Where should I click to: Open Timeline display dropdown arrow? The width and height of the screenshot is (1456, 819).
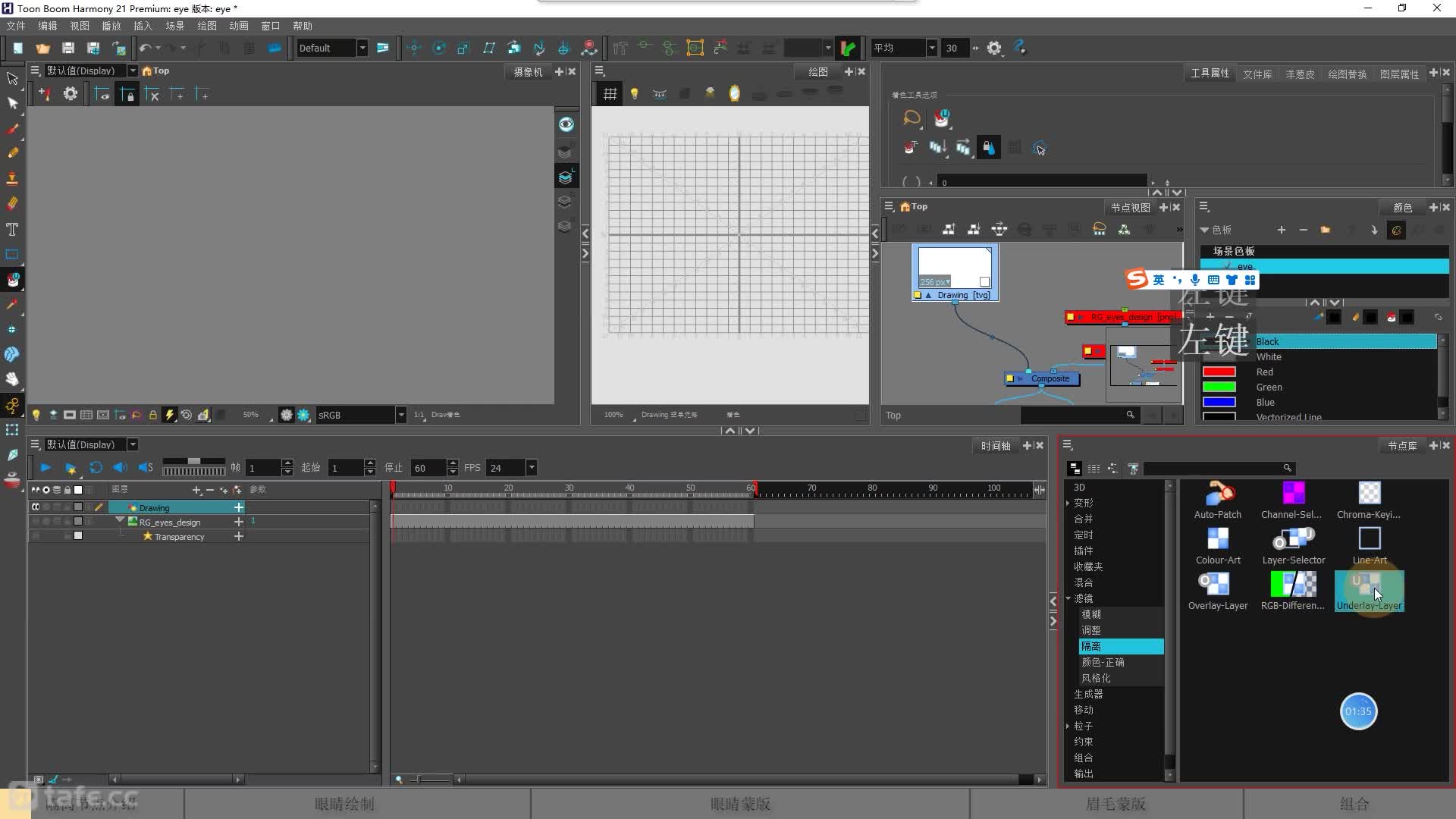click(x=133, y=444)
